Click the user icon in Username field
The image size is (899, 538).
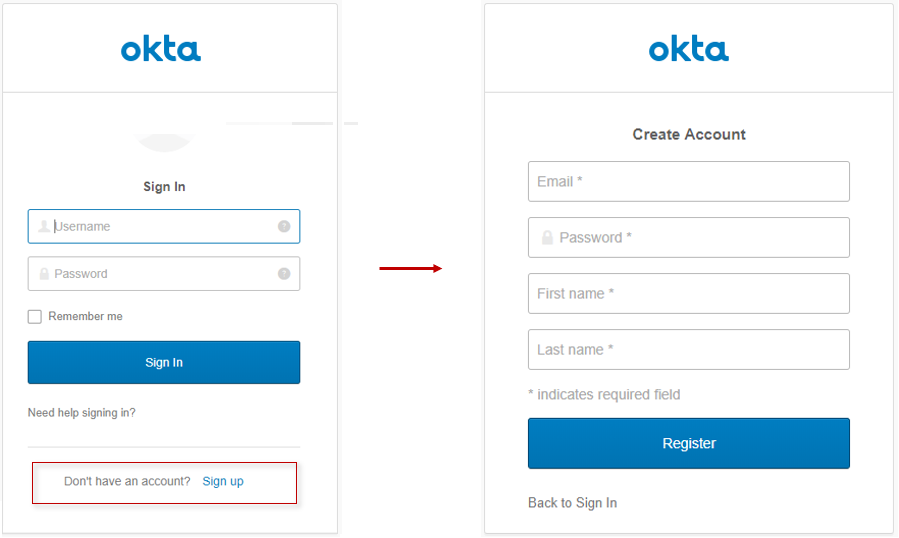click(x=44, y=227)
